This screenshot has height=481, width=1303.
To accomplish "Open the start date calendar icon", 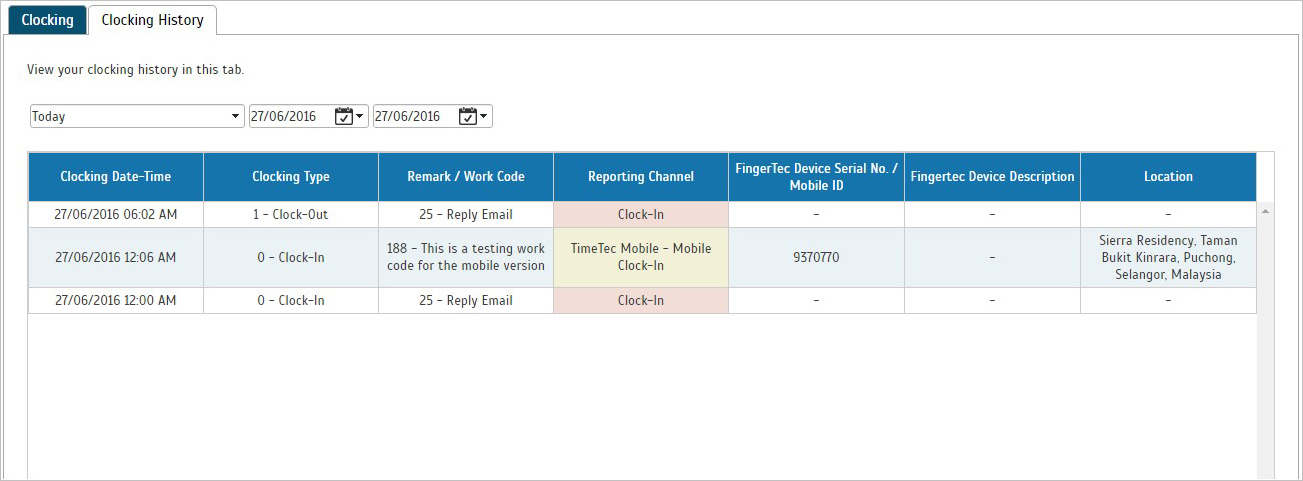I will tap(343, 116).
